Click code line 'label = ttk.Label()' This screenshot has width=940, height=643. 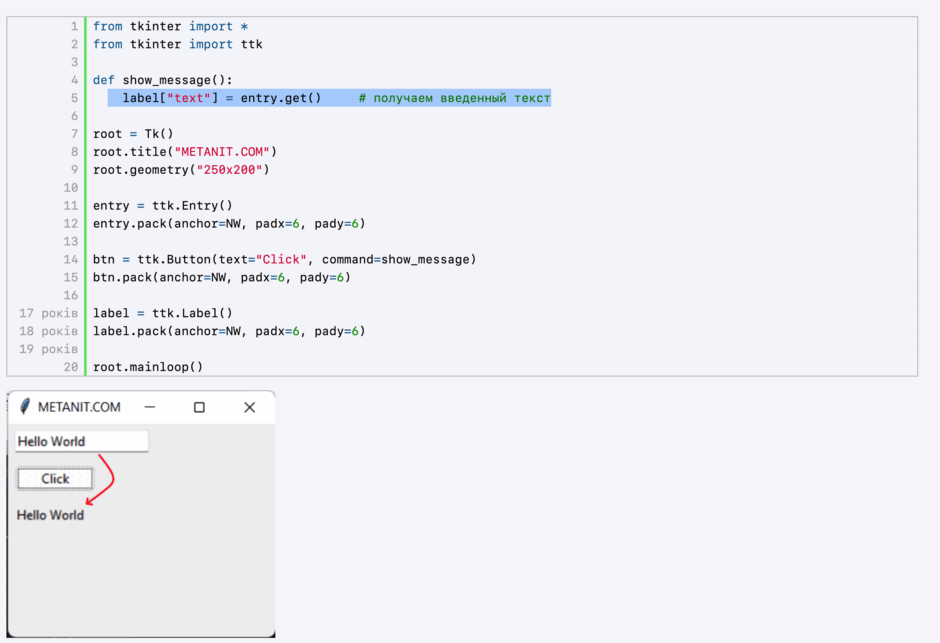pos(162,313)
